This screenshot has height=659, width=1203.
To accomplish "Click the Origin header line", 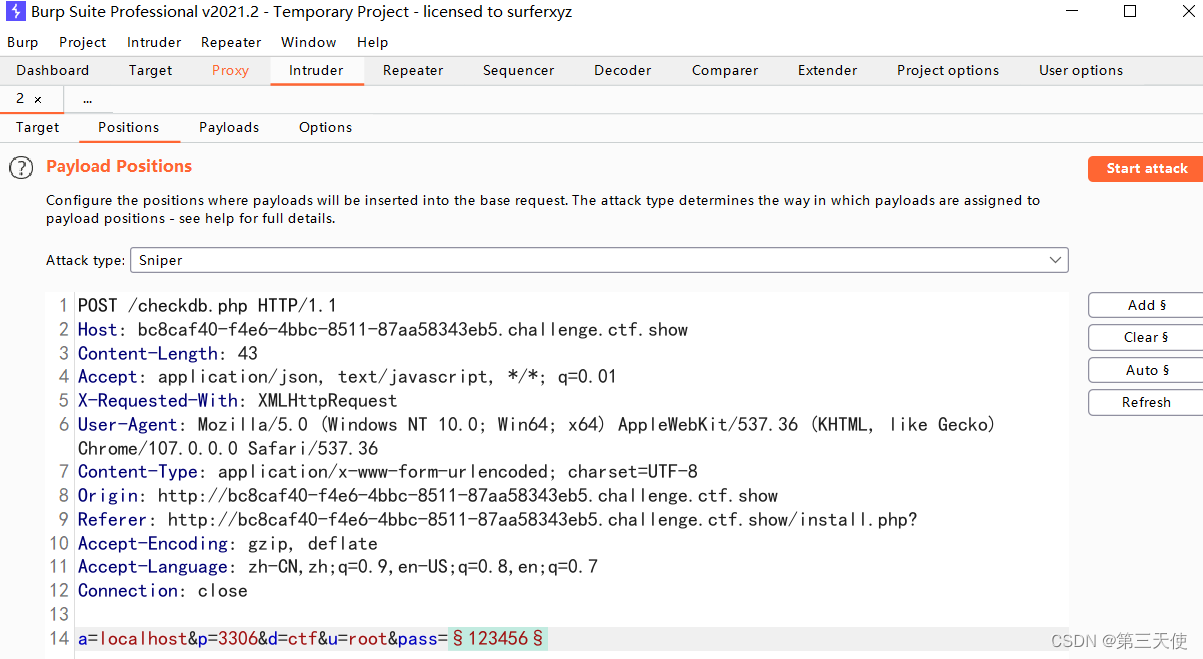I will pyautogui.click(x=428, y=496).
